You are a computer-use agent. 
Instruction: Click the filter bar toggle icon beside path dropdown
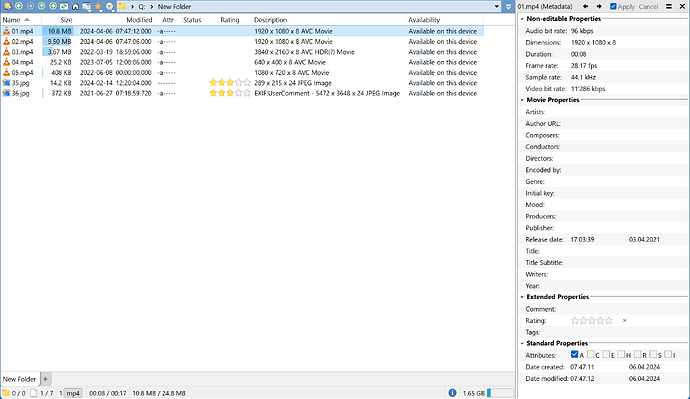(508, 7)
